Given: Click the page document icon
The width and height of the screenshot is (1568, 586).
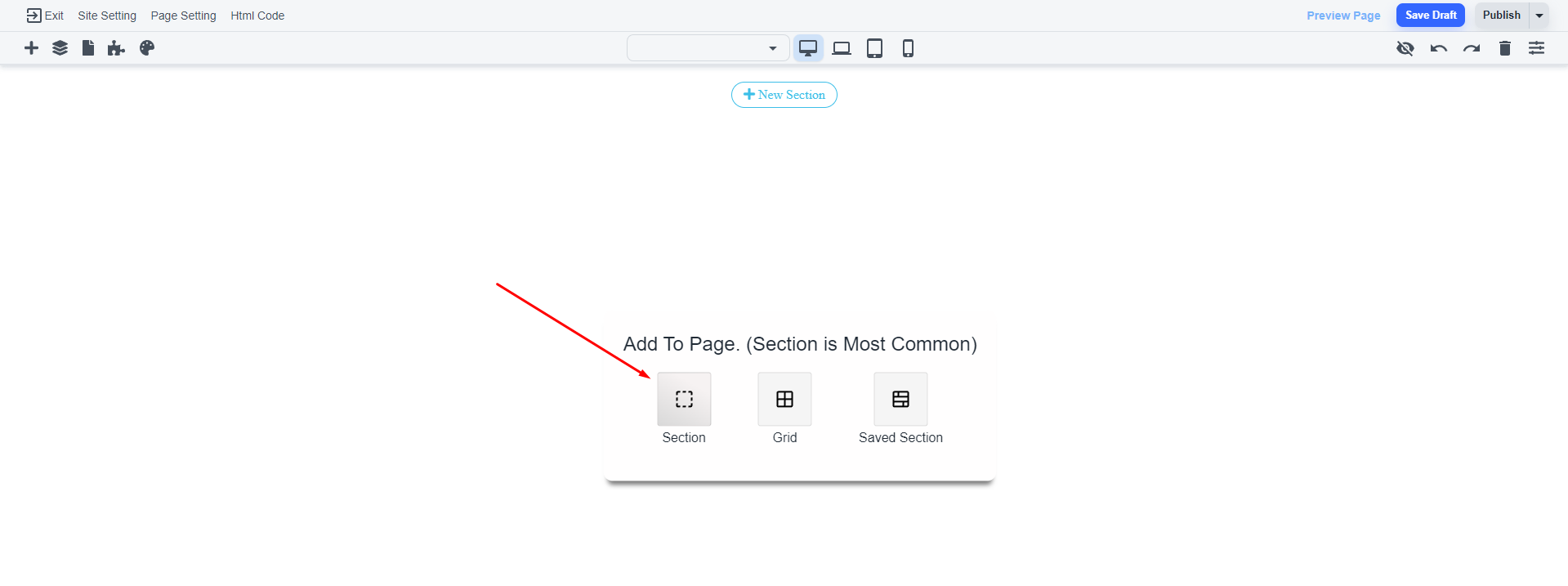Looking at the screenshot, I should (88, 48).
